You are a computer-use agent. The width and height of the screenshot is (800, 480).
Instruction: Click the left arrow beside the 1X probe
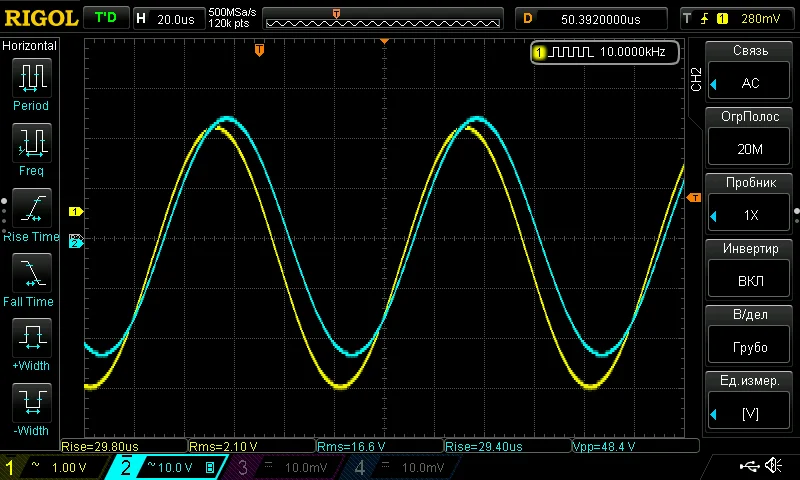click(x=714, y=216)
